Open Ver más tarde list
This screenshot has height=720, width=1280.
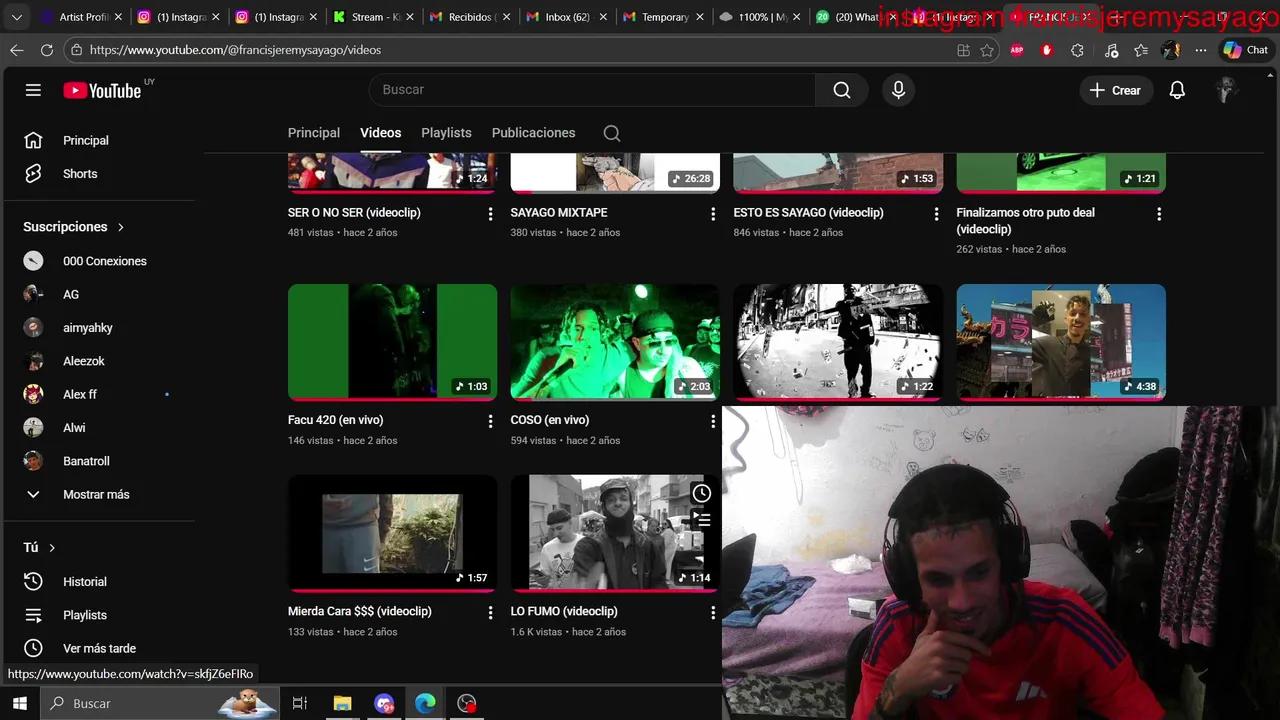click(x=100, y=648)
